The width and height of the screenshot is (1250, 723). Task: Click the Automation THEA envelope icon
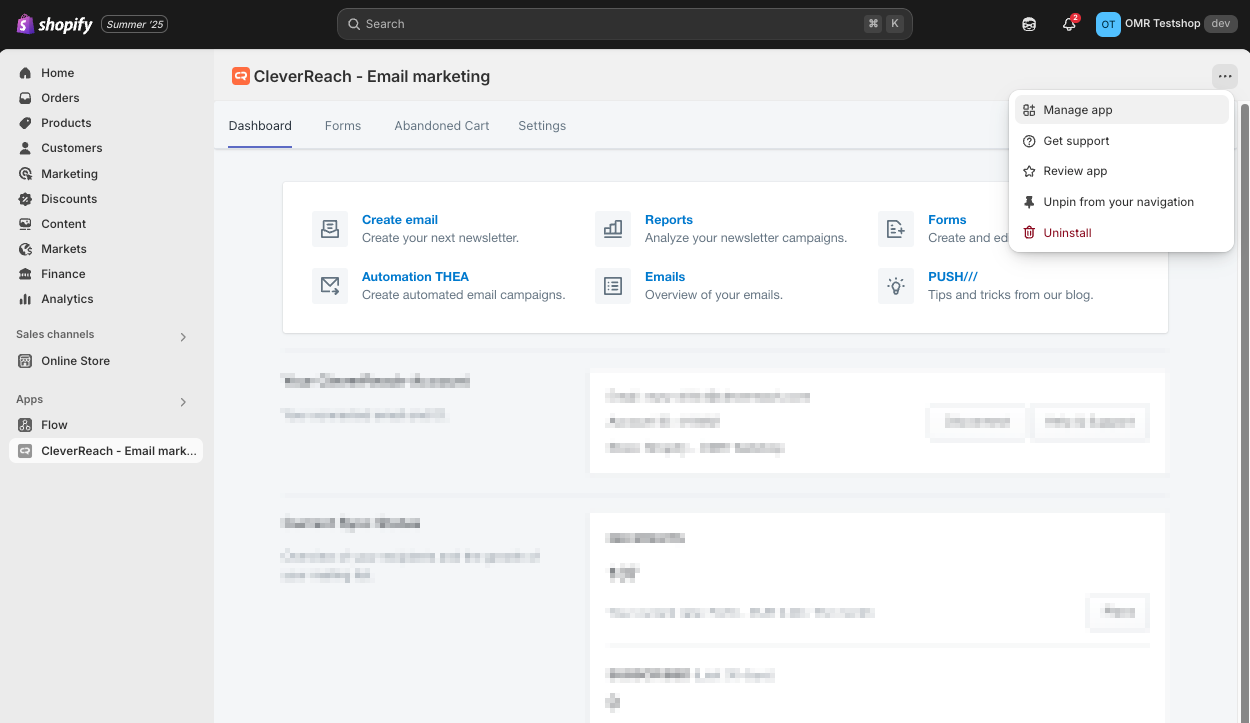tap(330, 286)
